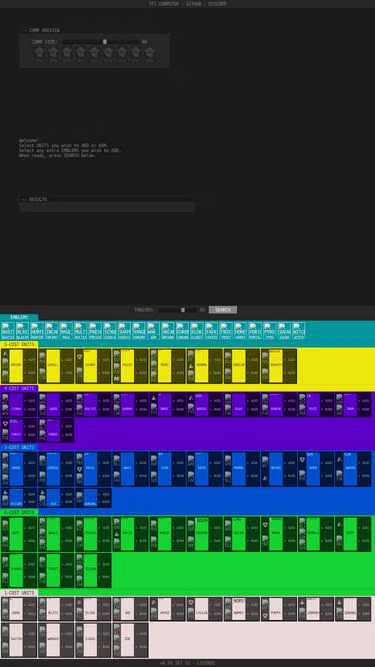
Task: Select the Eldritch emblem icon
Action: click(x=197, y=331)
